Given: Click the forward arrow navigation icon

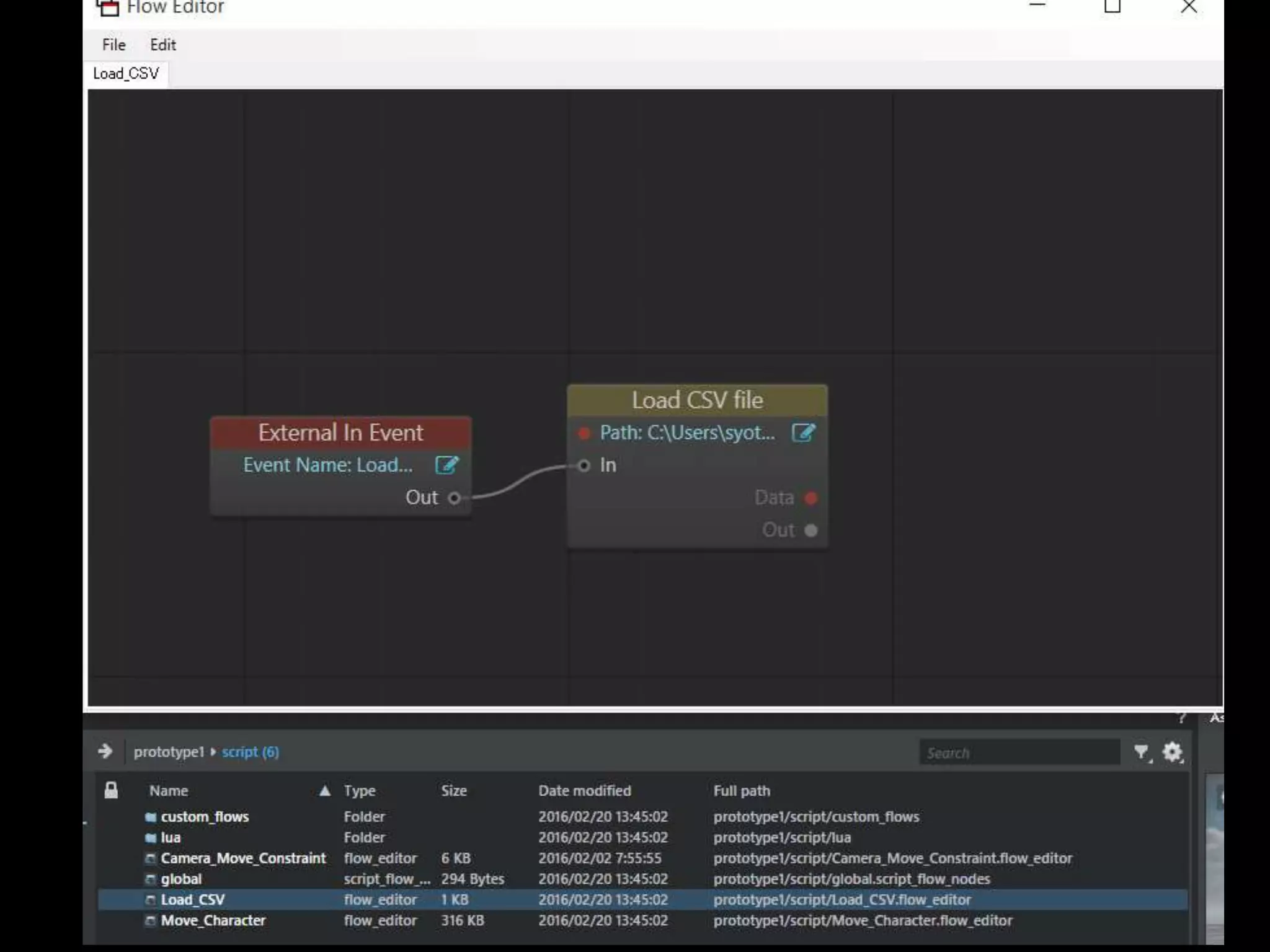Looking at the screenshot, I should pyautogui.click(x=105, y=751).
